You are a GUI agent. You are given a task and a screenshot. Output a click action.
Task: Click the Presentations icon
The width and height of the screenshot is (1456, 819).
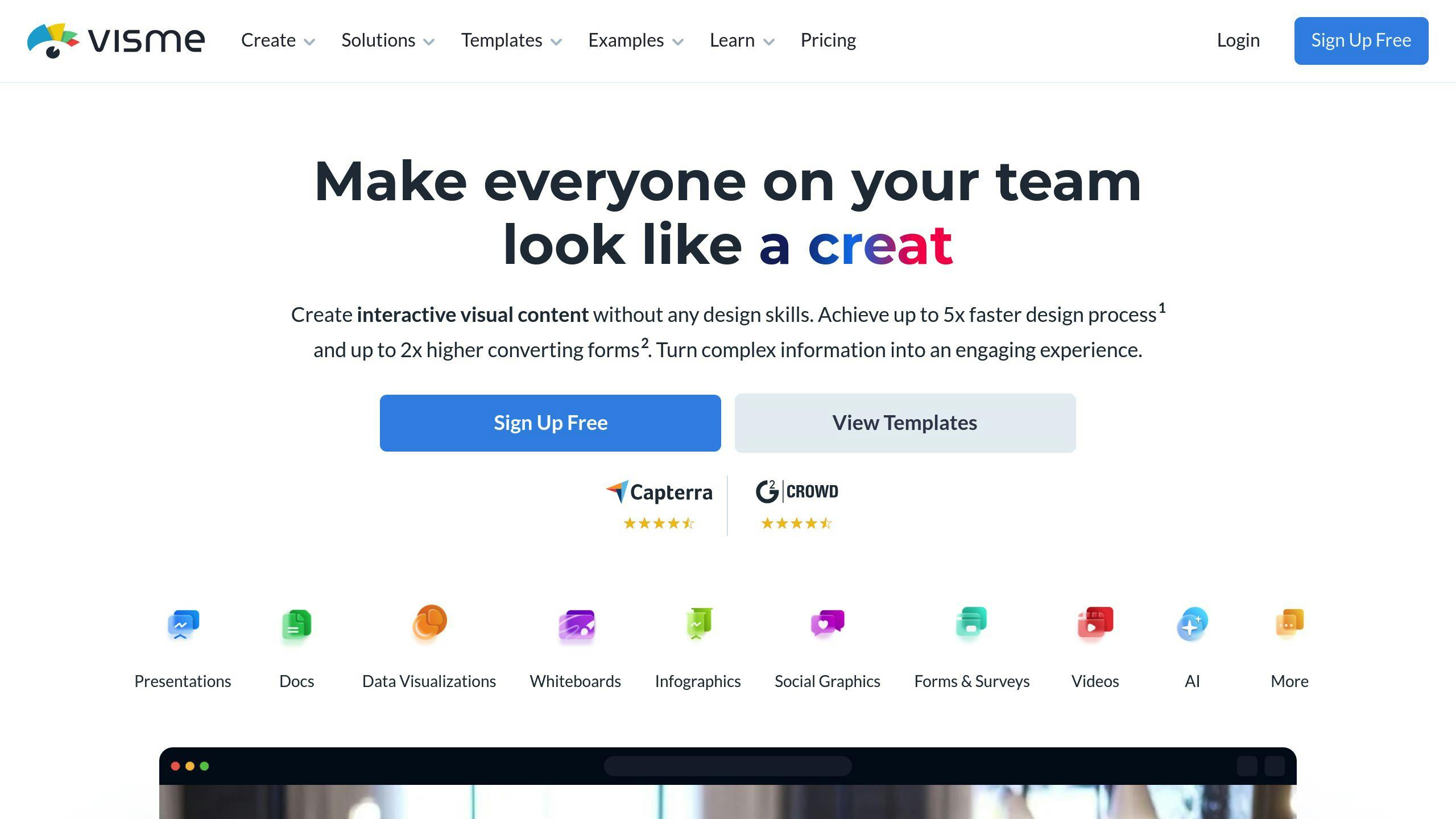pyautogui.click(x=182, y=625)
